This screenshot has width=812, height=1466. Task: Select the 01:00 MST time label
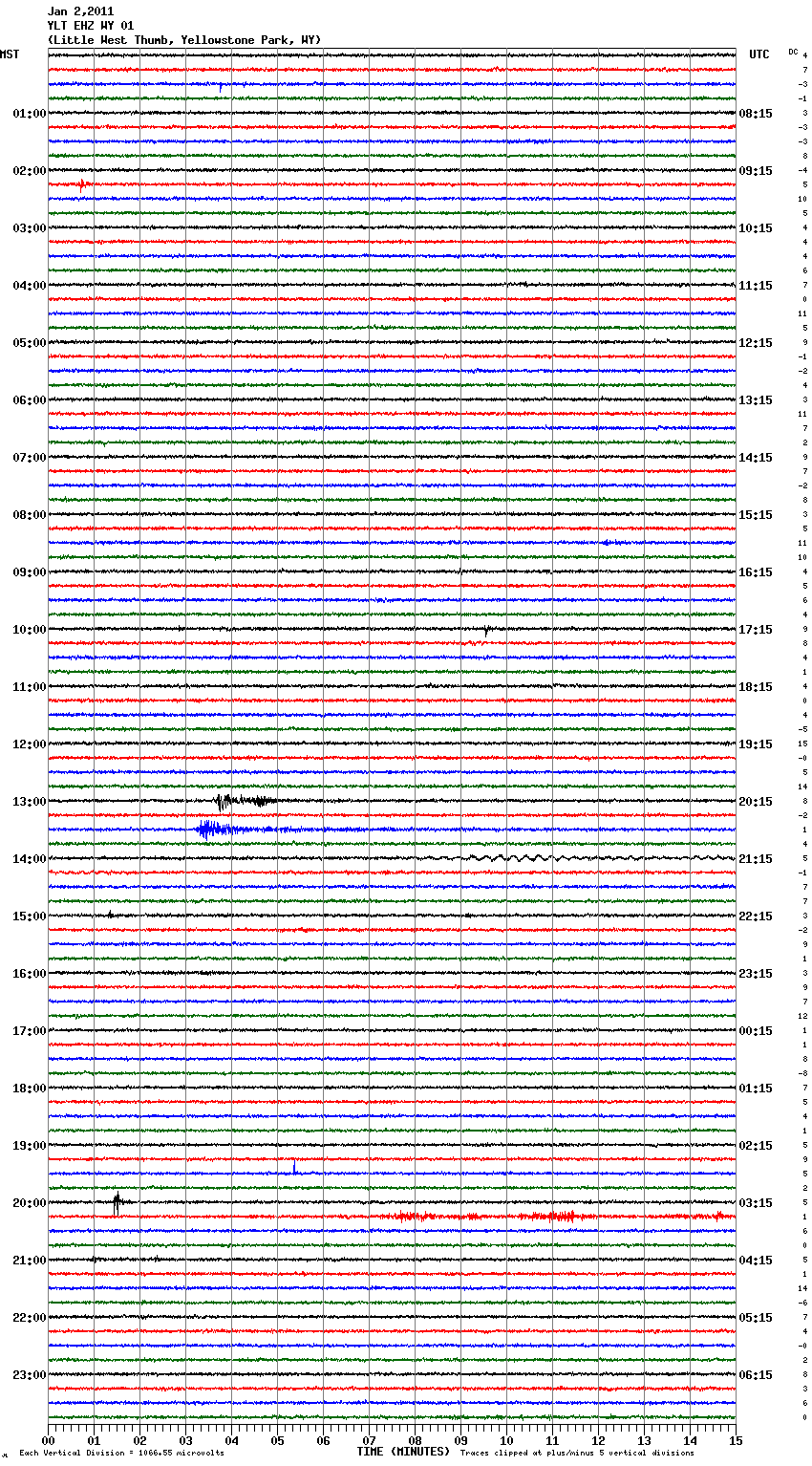coord(30,114)
